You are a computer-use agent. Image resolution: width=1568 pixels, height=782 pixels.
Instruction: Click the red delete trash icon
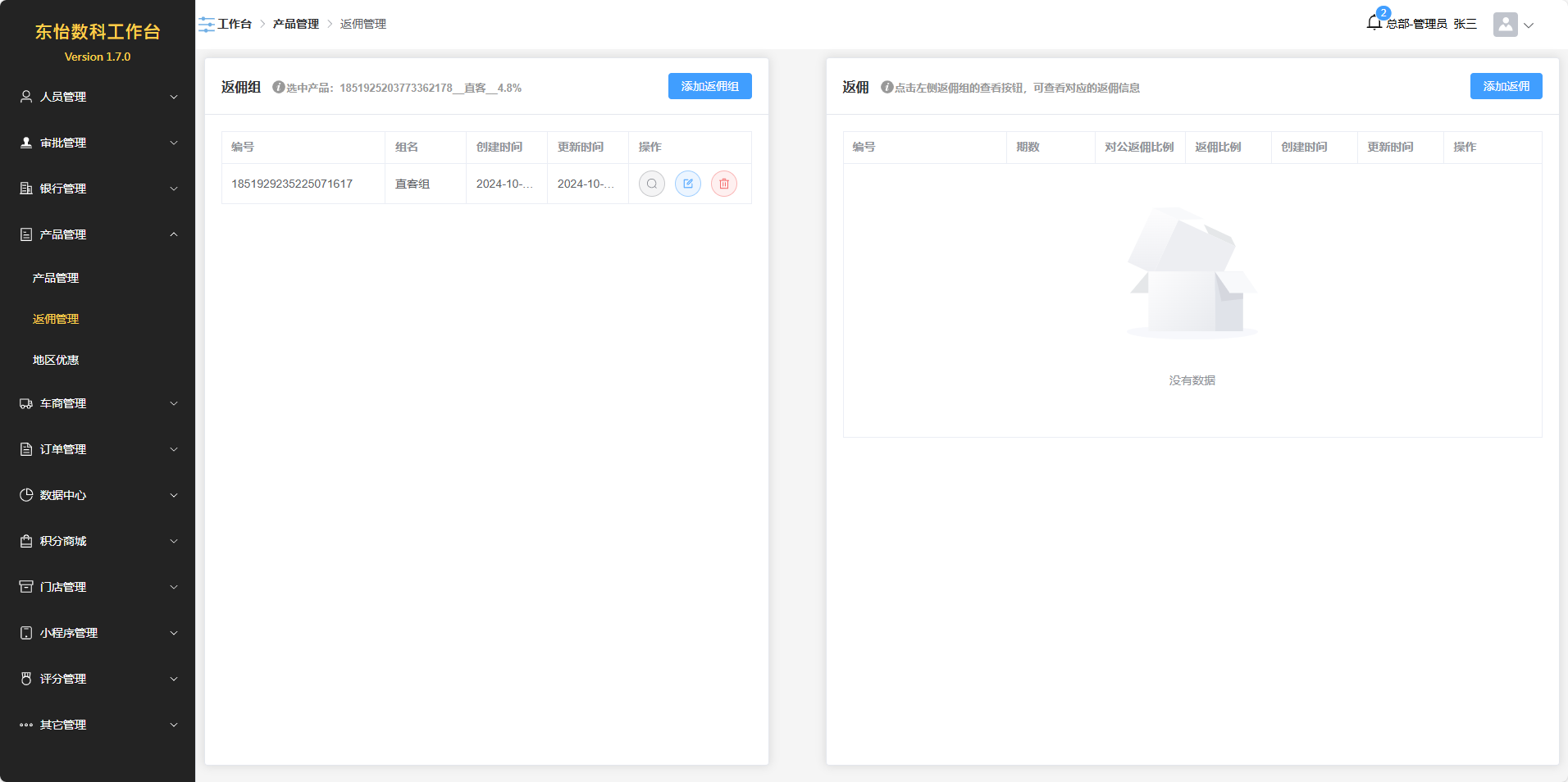[723, 184]
